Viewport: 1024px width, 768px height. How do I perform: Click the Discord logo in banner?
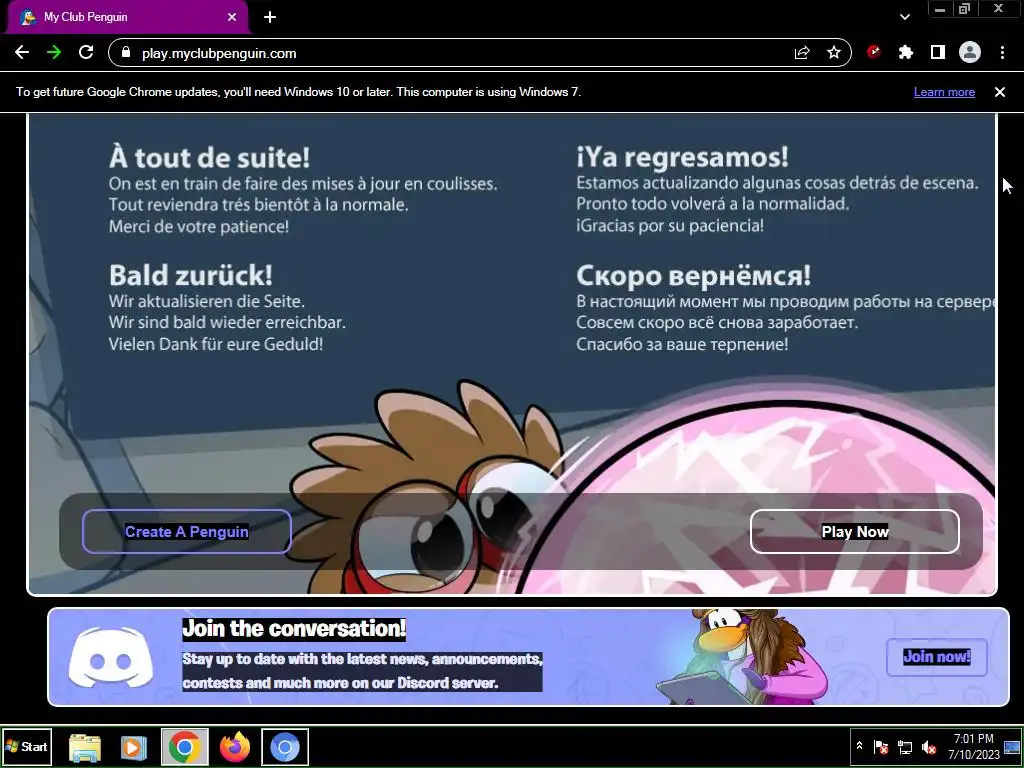(110, 657)
